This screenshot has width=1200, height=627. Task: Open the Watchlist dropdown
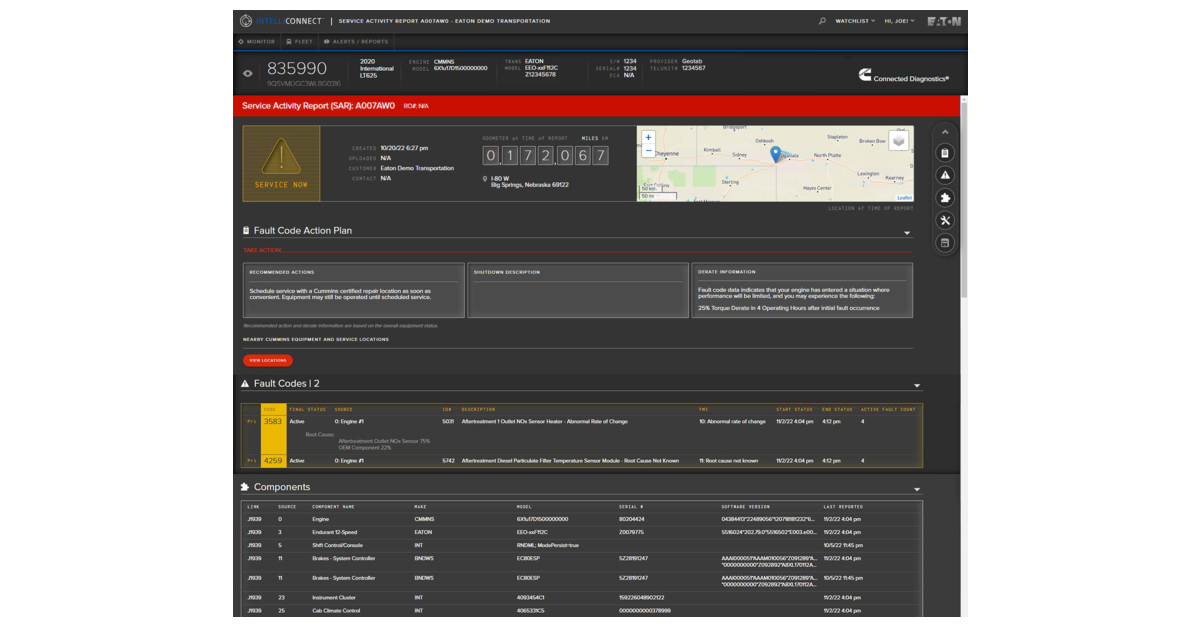tap(854, 20)
